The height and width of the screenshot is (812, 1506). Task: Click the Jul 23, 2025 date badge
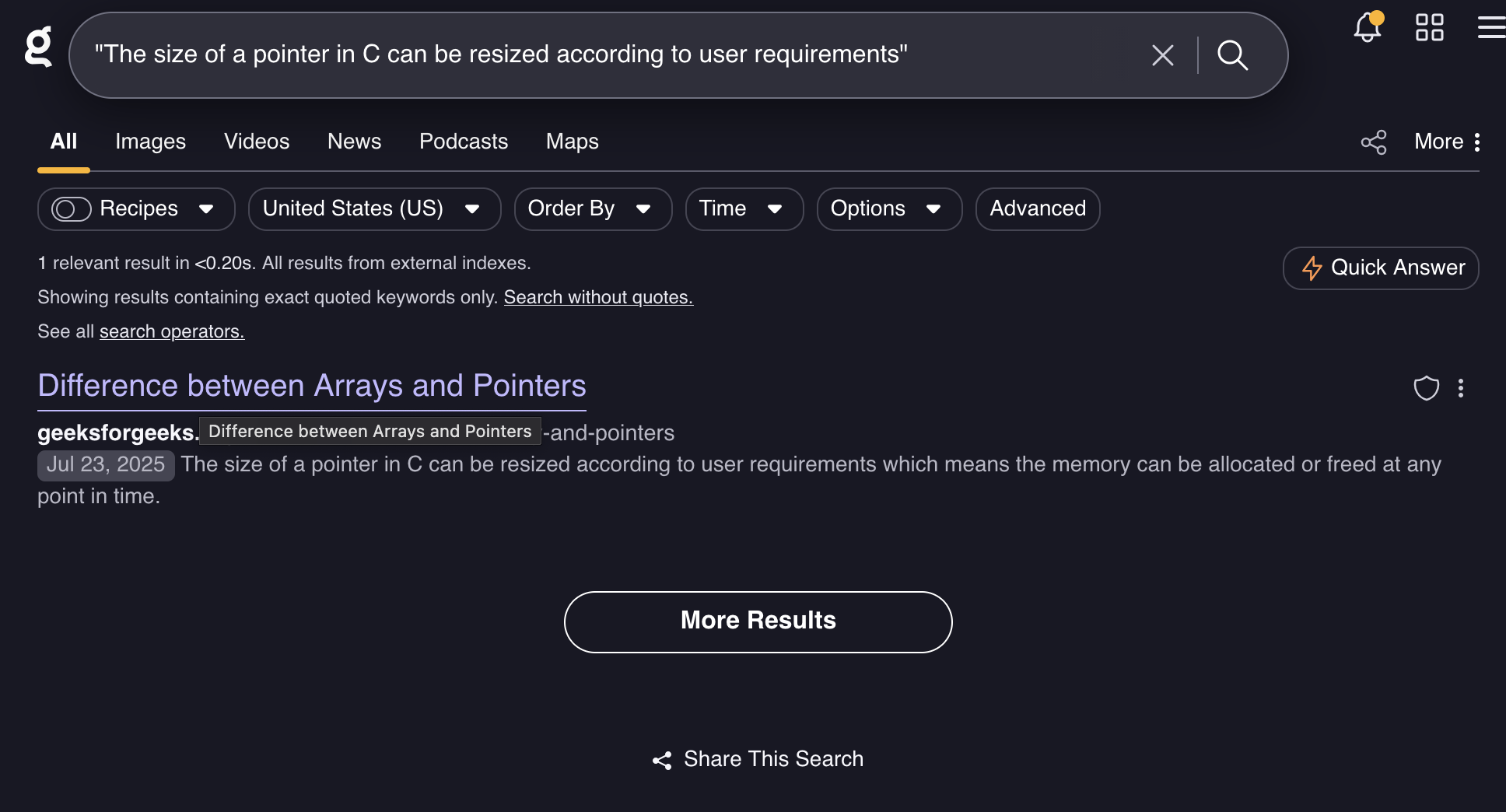(106, 465)
